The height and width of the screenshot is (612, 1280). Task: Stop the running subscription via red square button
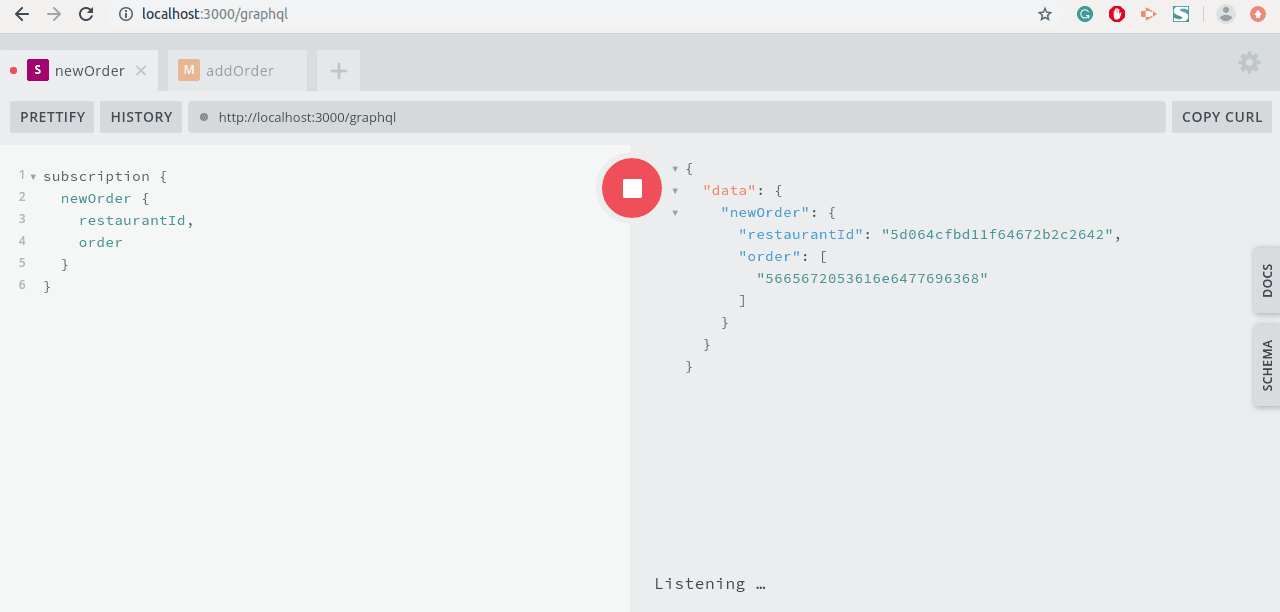631,187
